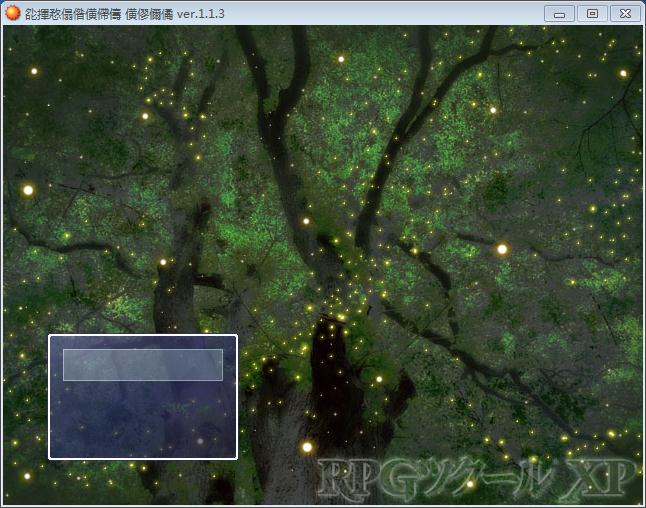
Task: Click the orange sun app icon in title bar
Action: (13, 13)
